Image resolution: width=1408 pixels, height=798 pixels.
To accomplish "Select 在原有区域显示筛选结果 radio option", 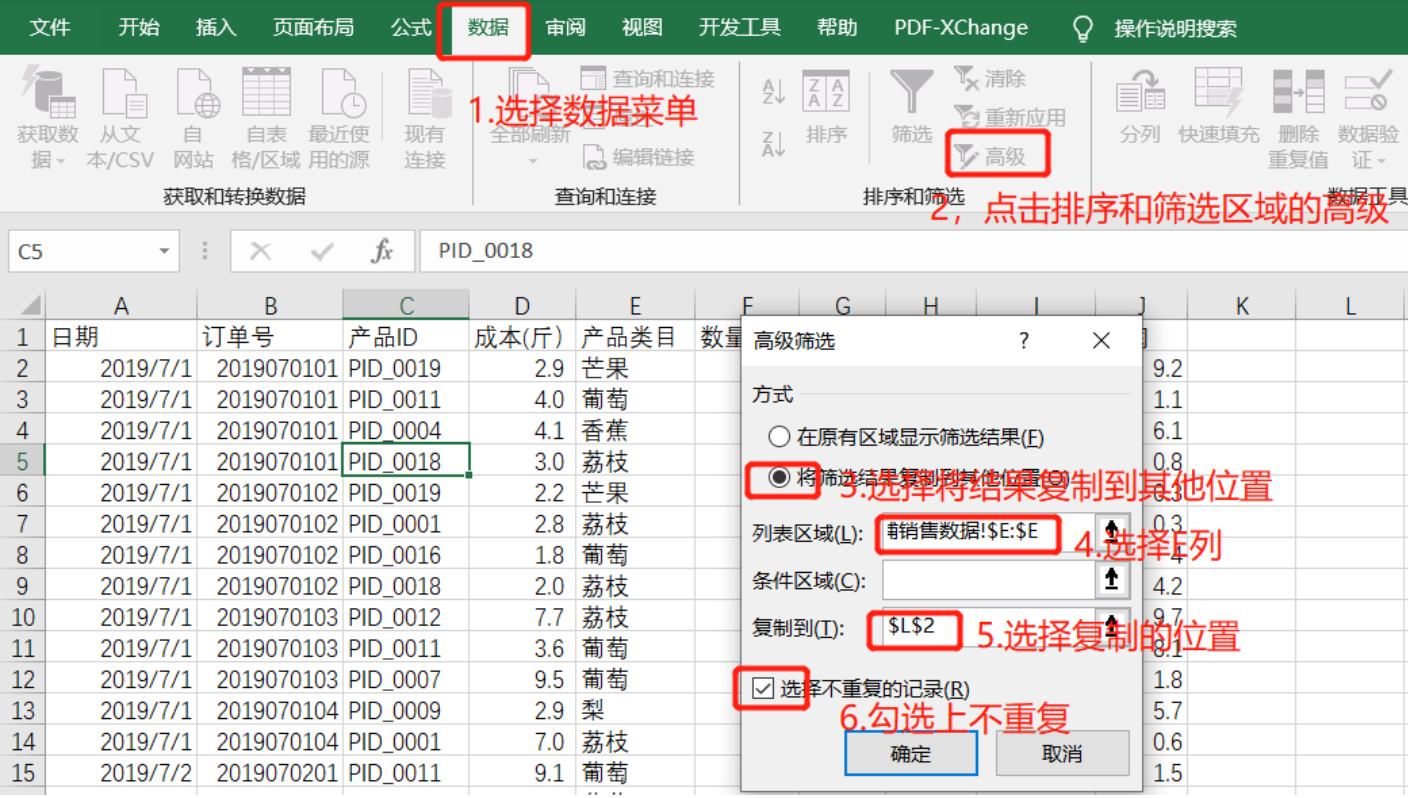I will [x=779, y=437].
